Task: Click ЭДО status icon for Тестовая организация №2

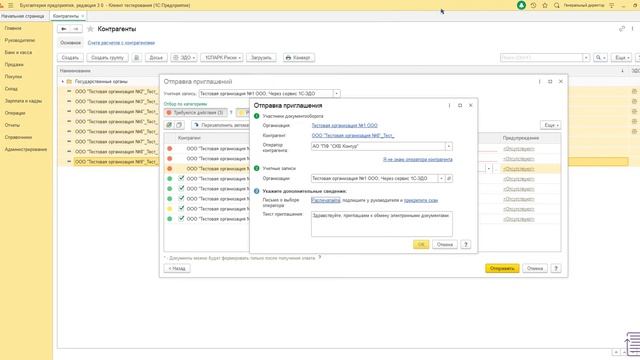Action: pyautogui.click(x=634, y=91)
